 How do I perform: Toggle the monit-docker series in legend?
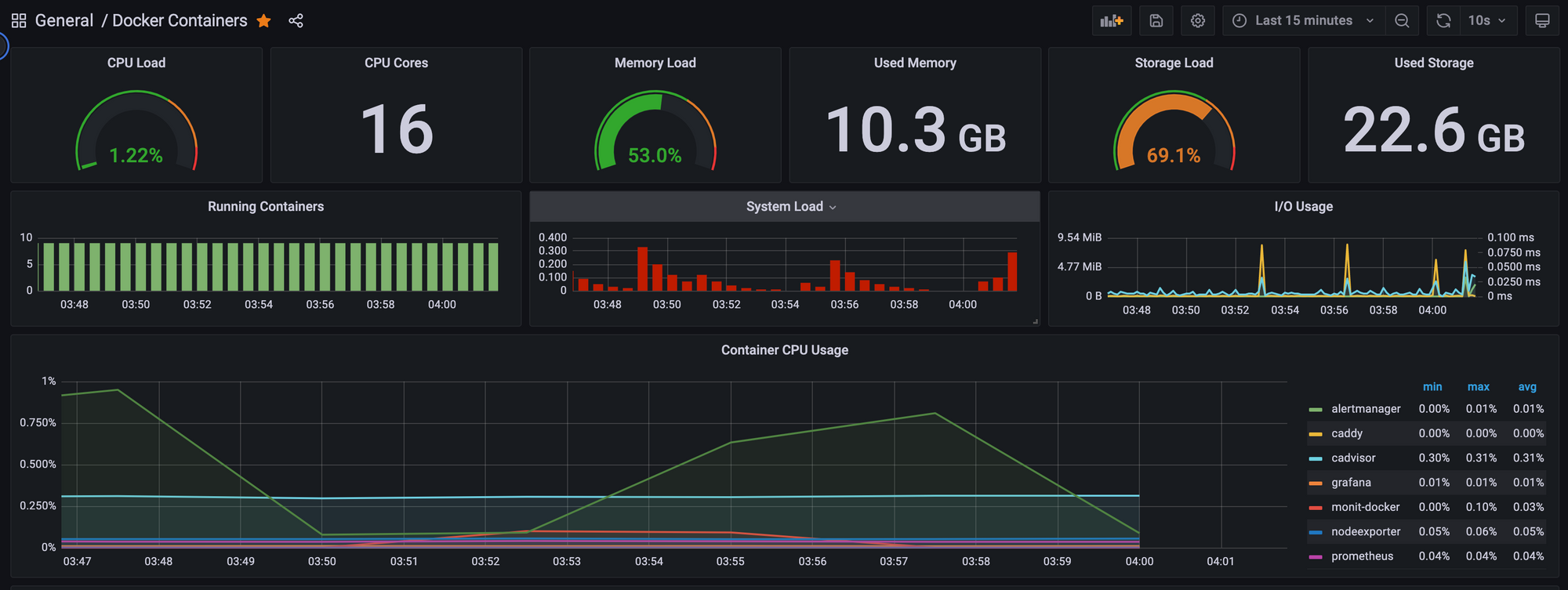tap(1365, 507)
